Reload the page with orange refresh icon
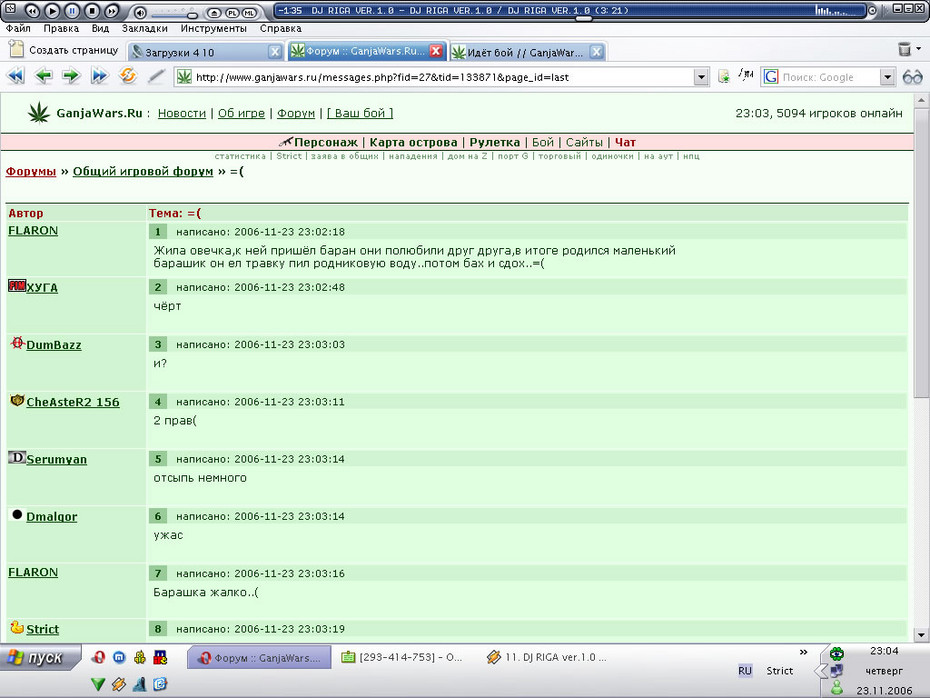Screen dimensions: 930x698 pos(128,76)
